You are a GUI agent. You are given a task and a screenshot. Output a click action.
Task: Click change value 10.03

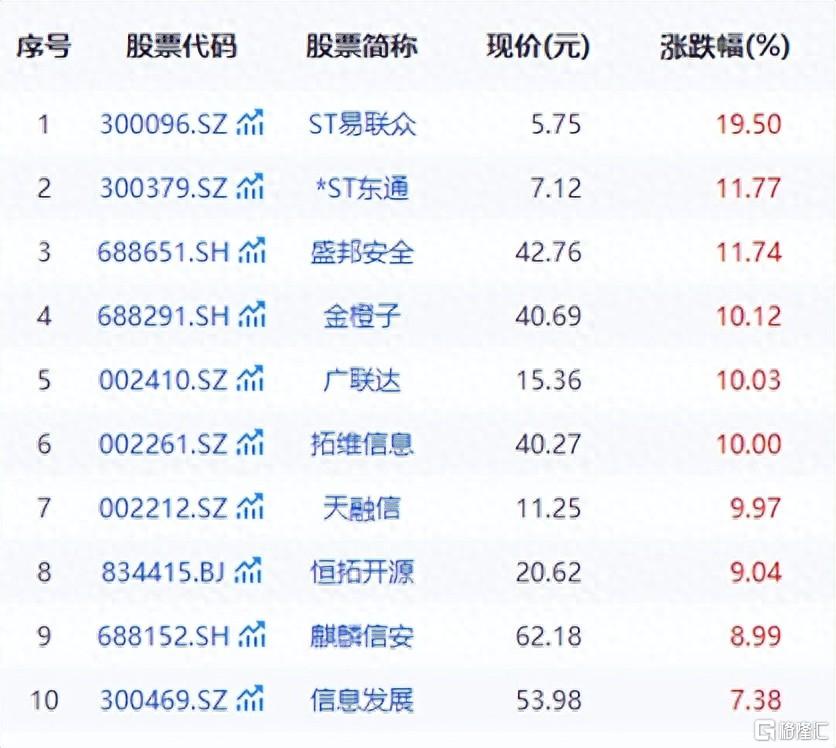coord(749,380)
